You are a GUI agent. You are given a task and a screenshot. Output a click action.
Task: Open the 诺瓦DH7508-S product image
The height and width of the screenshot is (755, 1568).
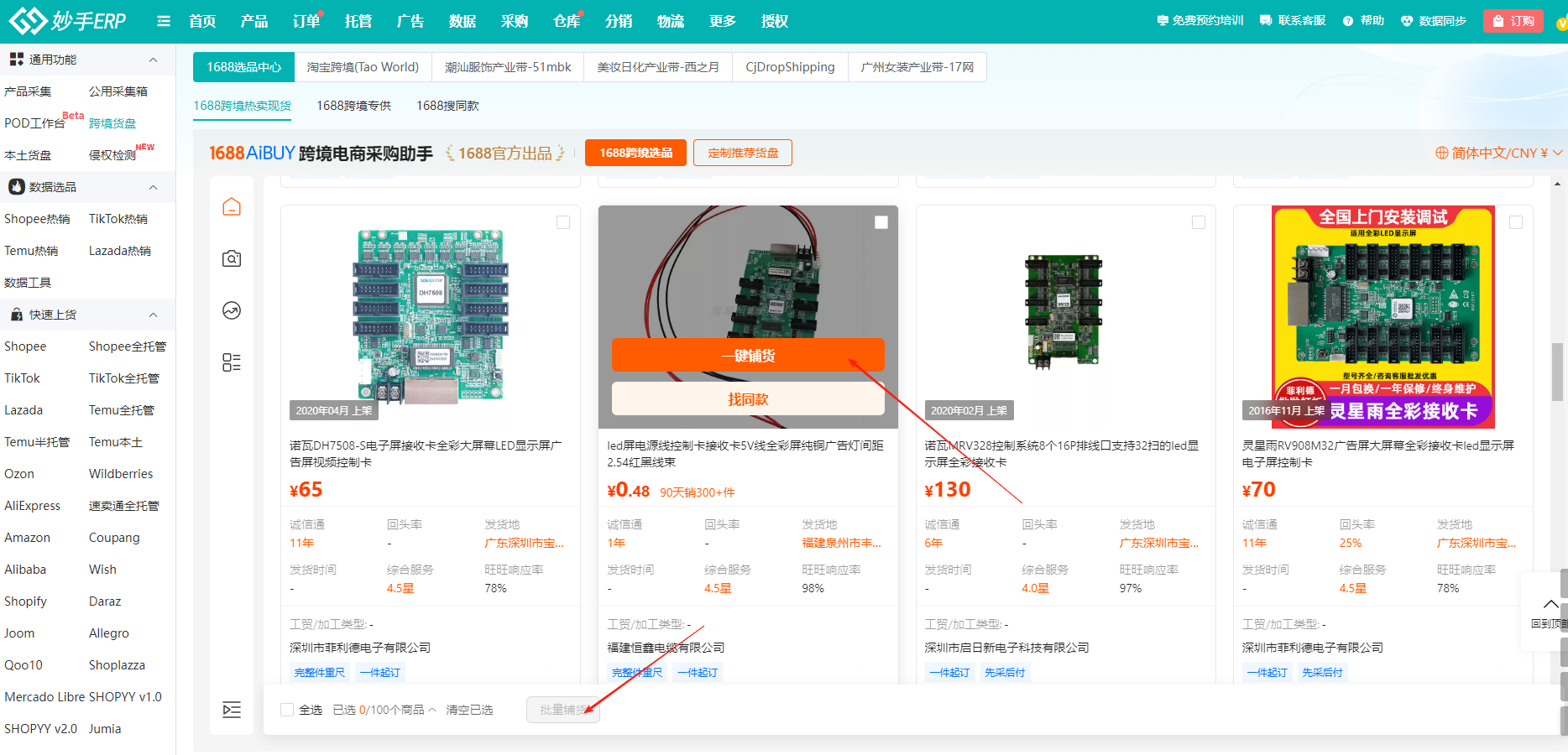[430, 317]
